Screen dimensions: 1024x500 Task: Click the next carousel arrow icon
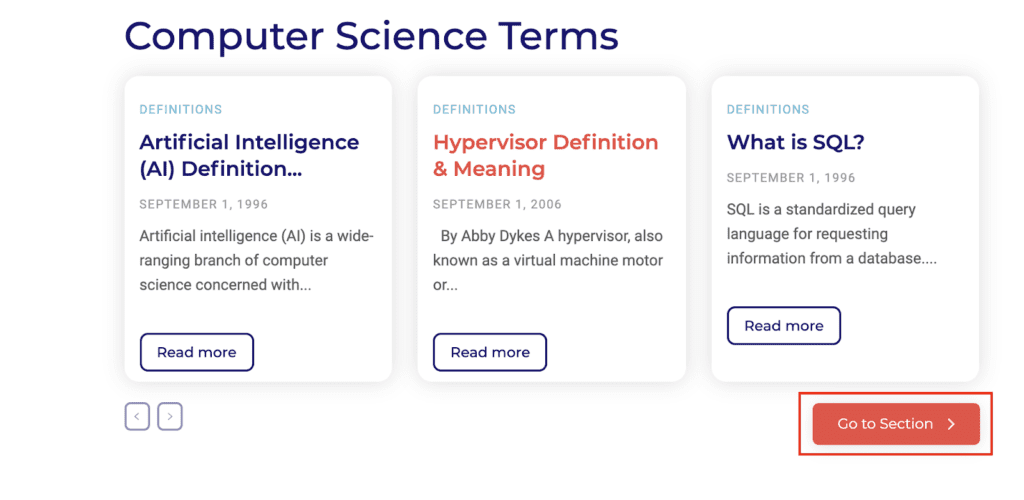pos(170,416)
